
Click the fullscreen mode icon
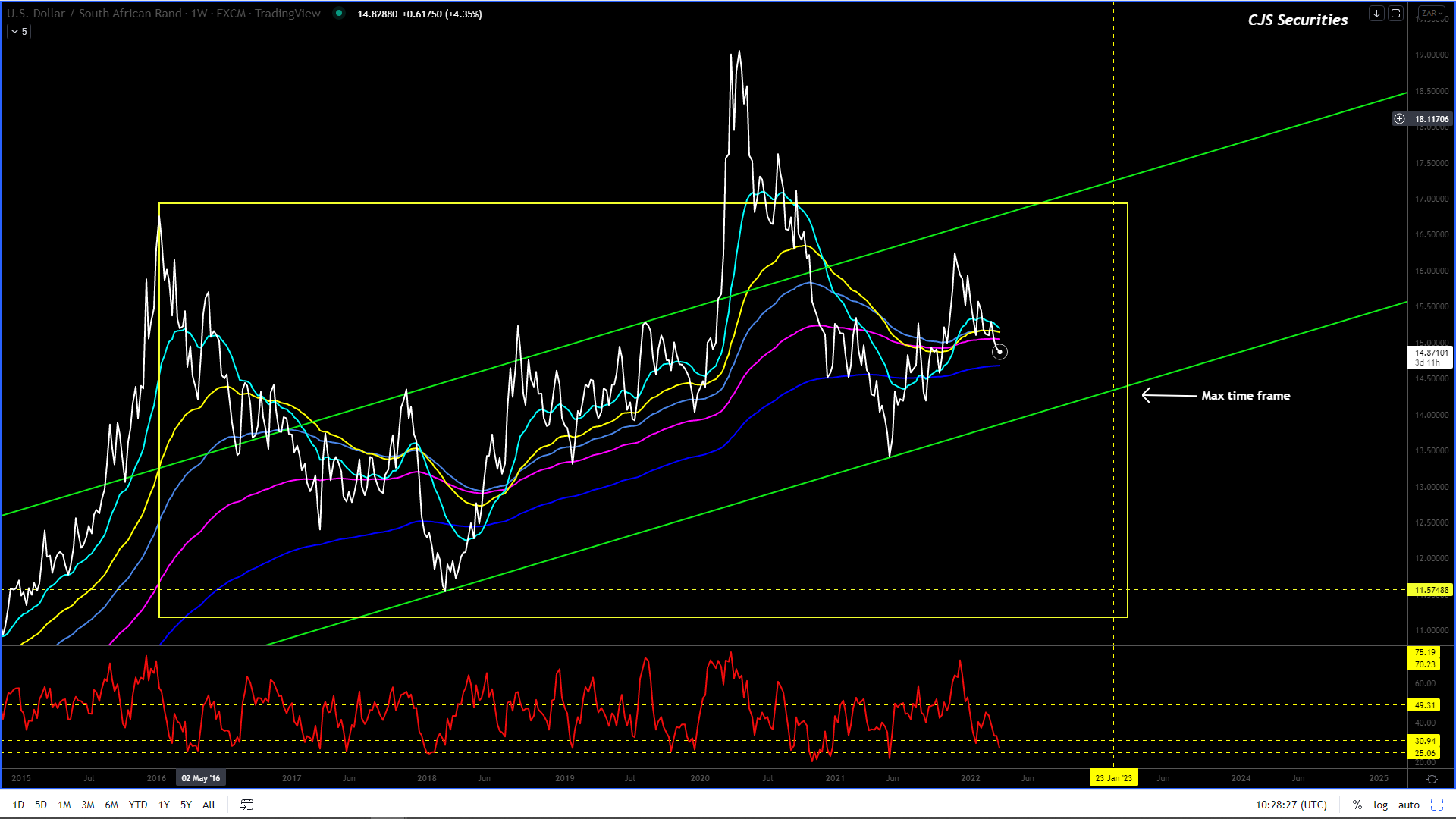pos(1437,805)
